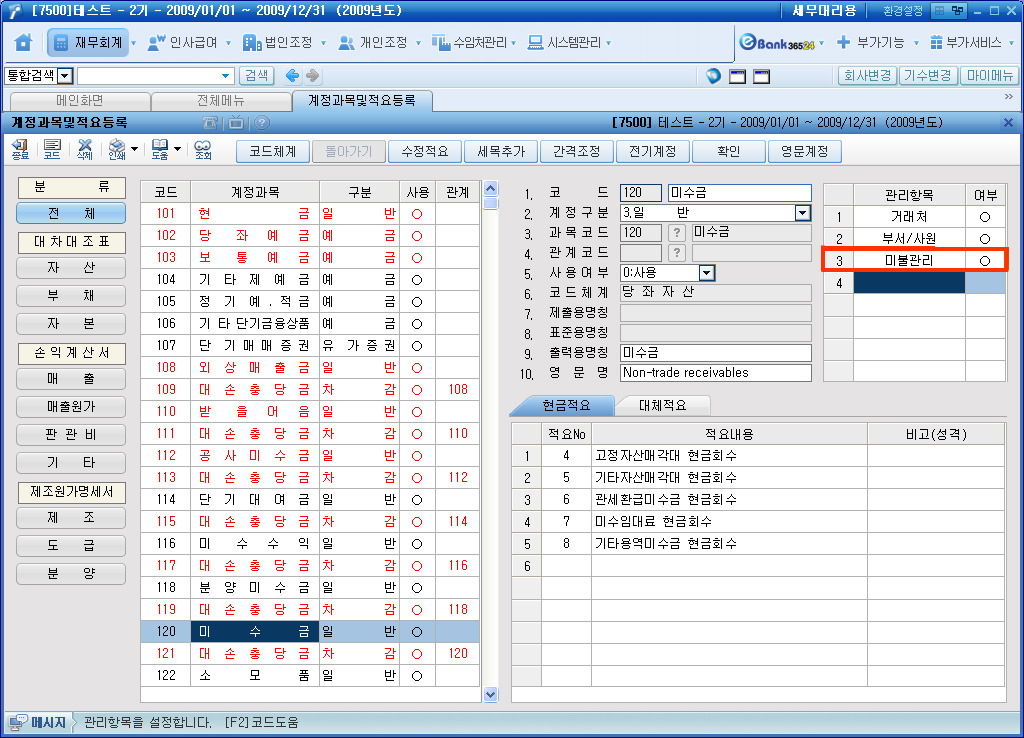The height and width of the screenshot is (738, 1024).
Task: Click the 영문명 Non-trade receivables field
Action: 715,373
